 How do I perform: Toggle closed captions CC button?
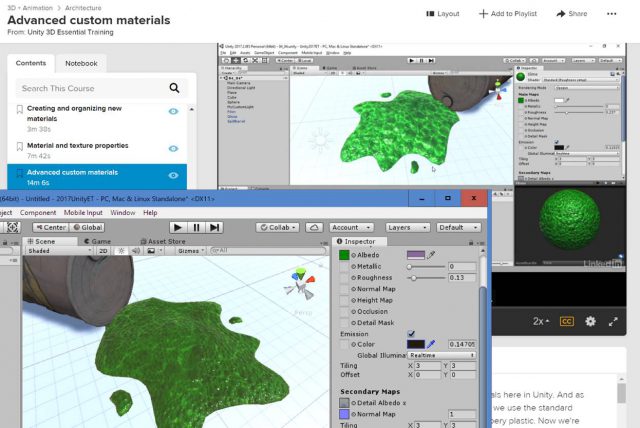567,322
